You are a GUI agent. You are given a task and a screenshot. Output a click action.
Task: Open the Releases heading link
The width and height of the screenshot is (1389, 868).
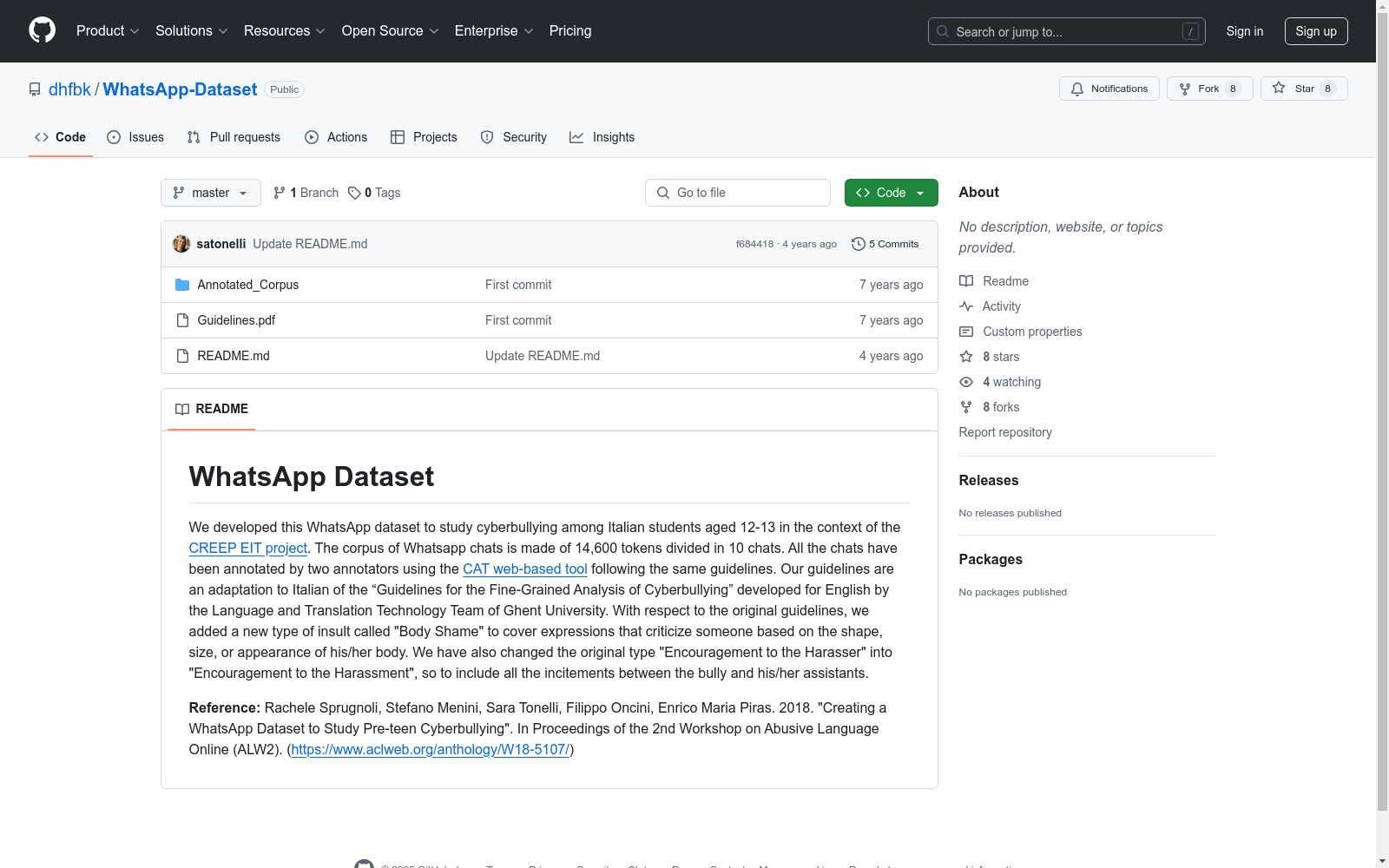pyautogui.click(x=989, y=480)
